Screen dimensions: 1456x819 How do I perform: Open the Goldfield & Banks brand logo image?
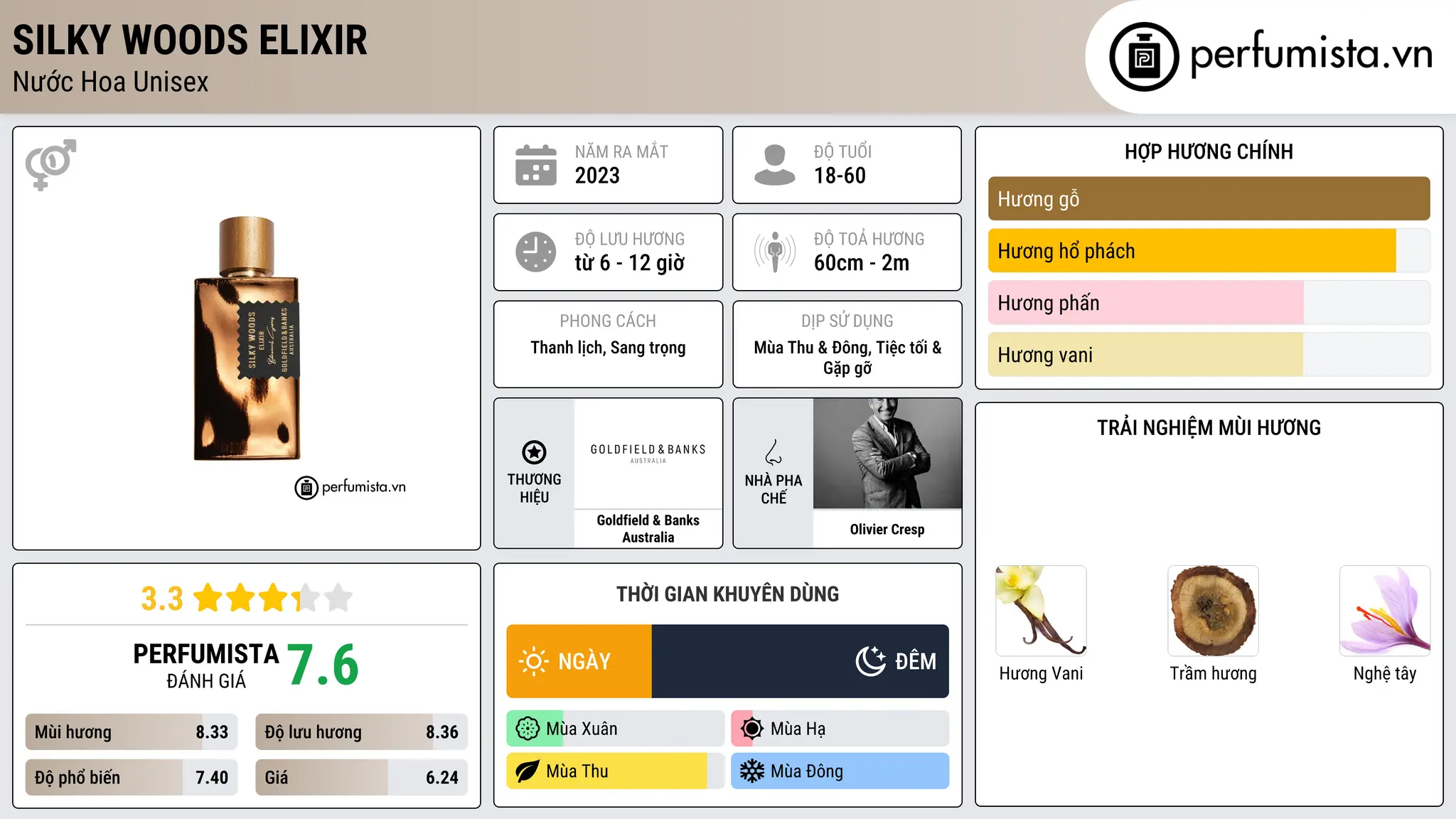pos(648,454)
